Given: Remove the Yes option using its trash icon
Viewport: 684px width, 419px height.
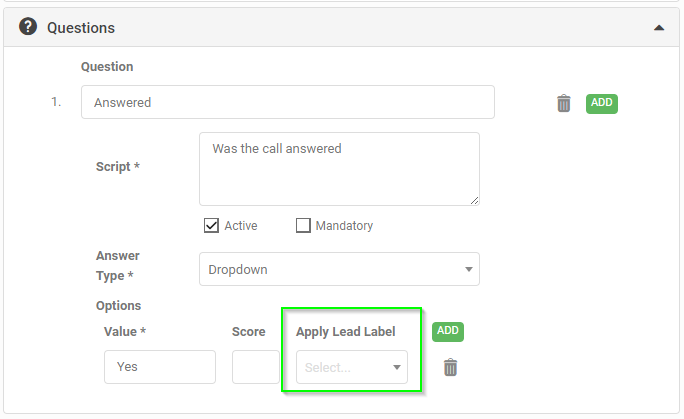Looking at the screenshot, I should (x=450, y=367).
